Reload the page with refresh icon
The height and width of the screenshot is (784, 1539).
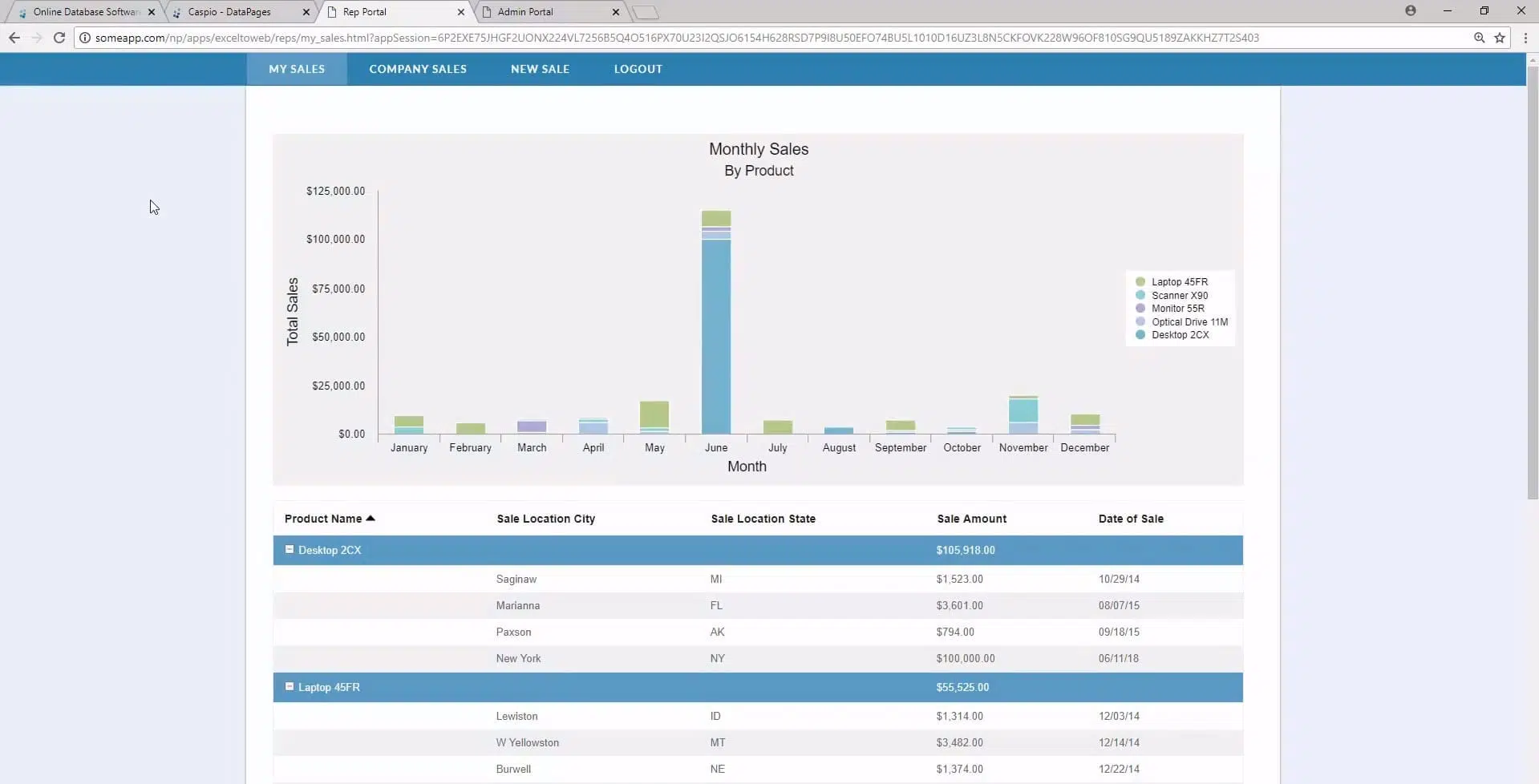pos(59,38)
